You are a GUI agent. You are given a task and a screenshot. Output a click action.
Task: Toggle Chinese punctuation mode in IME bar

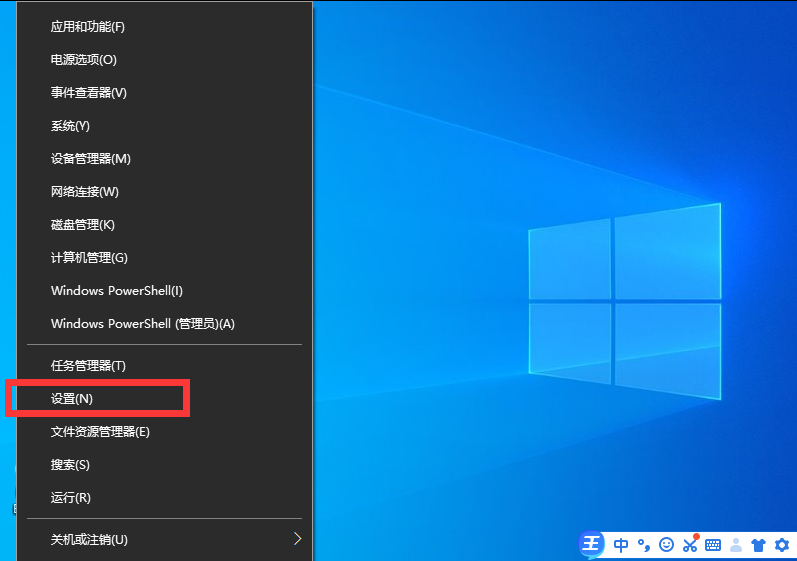[x=644, y=545]
